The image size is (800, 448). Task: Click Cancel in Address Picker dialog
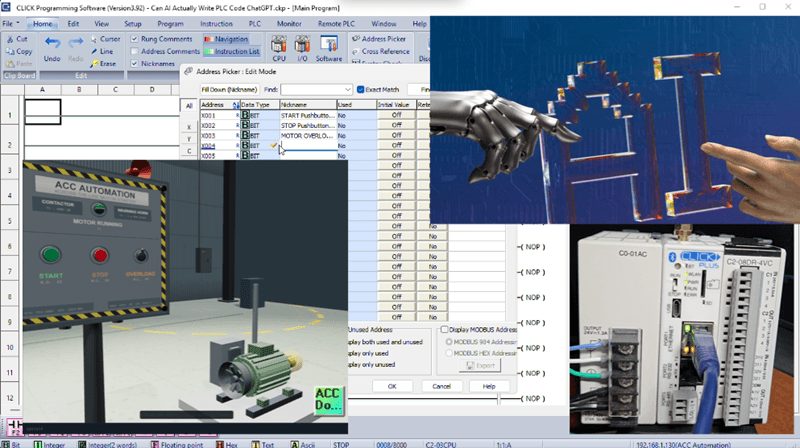coord(441,386)
